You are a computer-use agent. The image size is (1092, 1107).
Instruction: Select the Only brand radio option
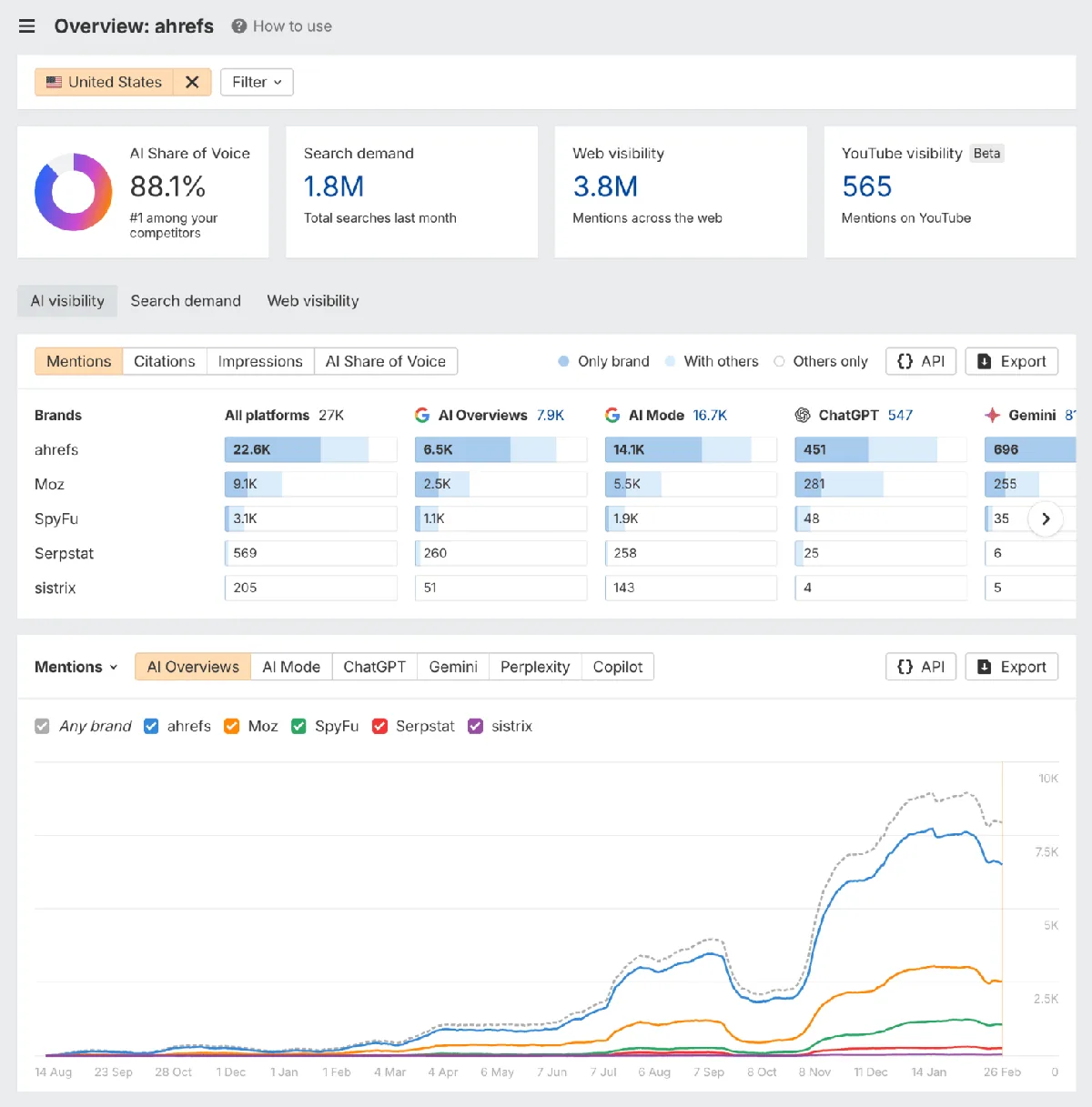coord(564,361)
